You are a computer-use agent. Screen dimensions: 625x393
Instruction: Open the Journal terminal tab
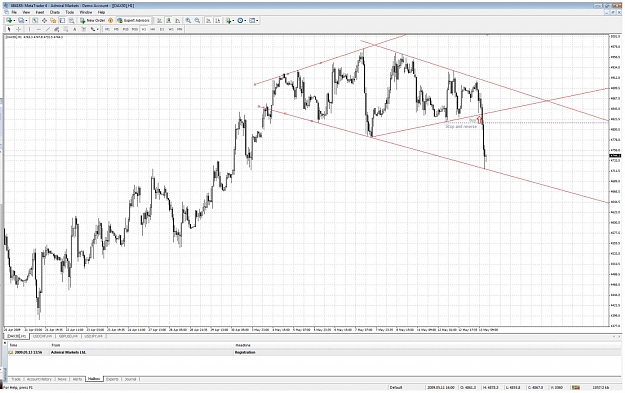pos(130,379)
